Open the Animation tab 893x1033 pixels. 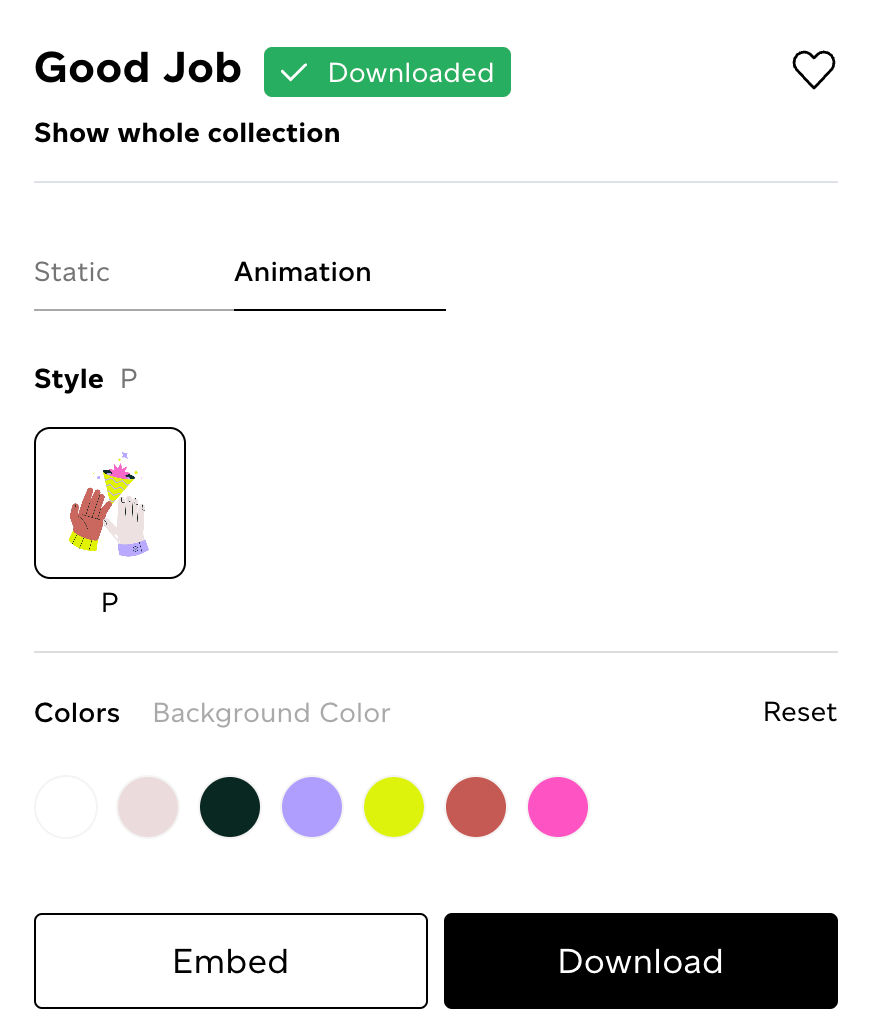click(x=303, y=271)
